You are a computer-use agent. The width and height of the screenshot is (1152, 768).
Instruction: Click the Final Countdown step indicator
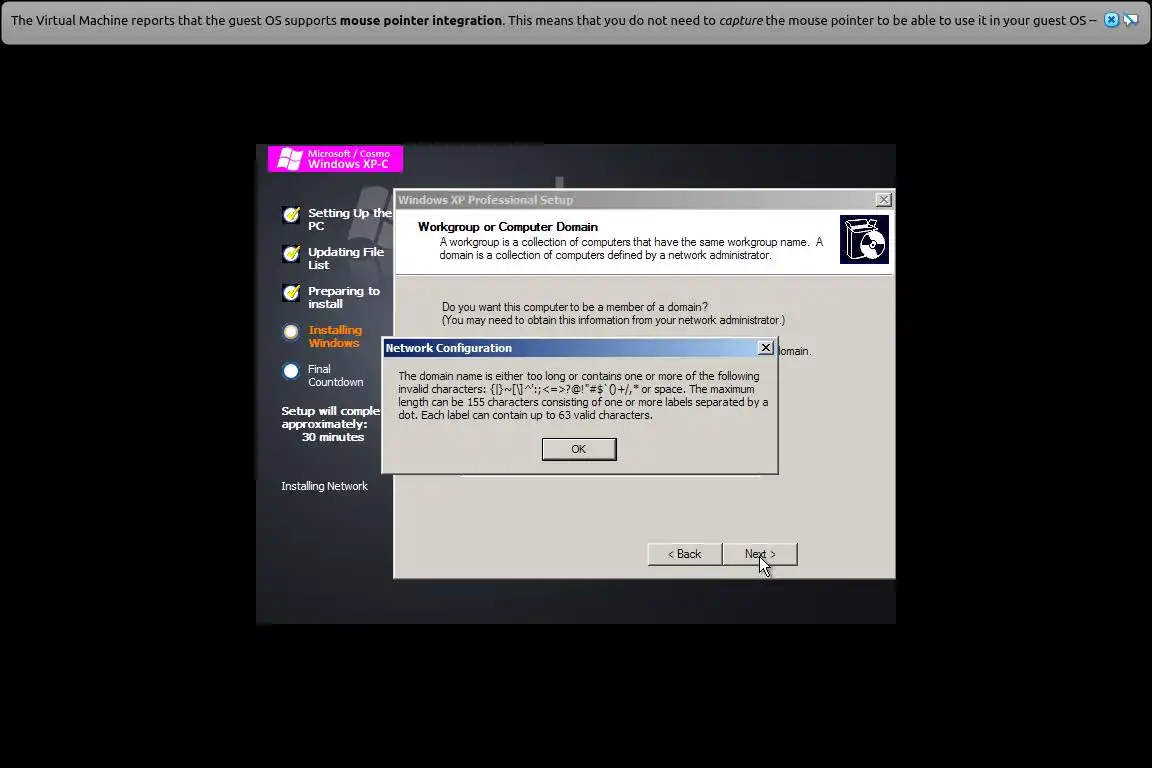(291, 371)
